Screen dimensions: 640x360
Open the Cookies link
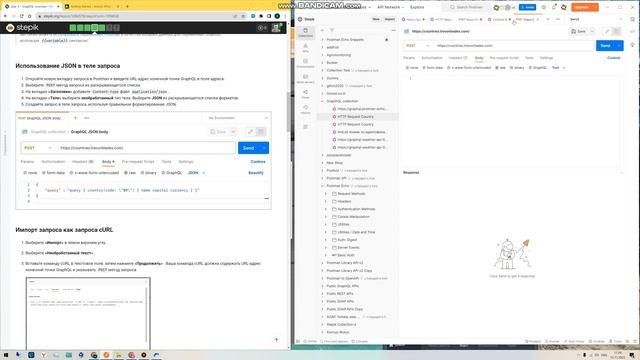613,58
